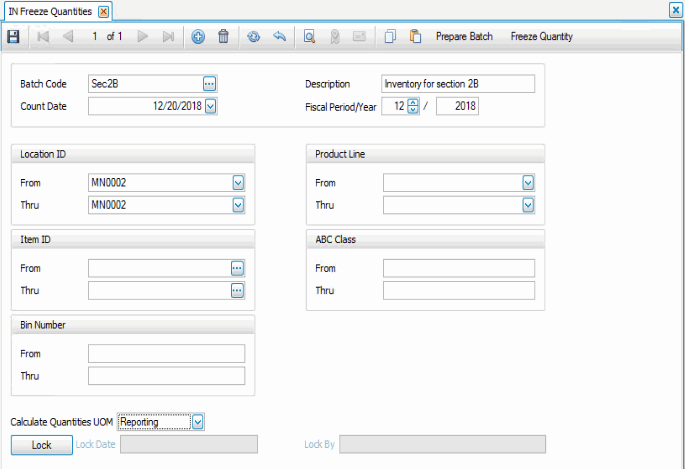This screenshot has height=469, width=685.
Task: Click the Save icon in the toolbar
Action: coord(13,37)
